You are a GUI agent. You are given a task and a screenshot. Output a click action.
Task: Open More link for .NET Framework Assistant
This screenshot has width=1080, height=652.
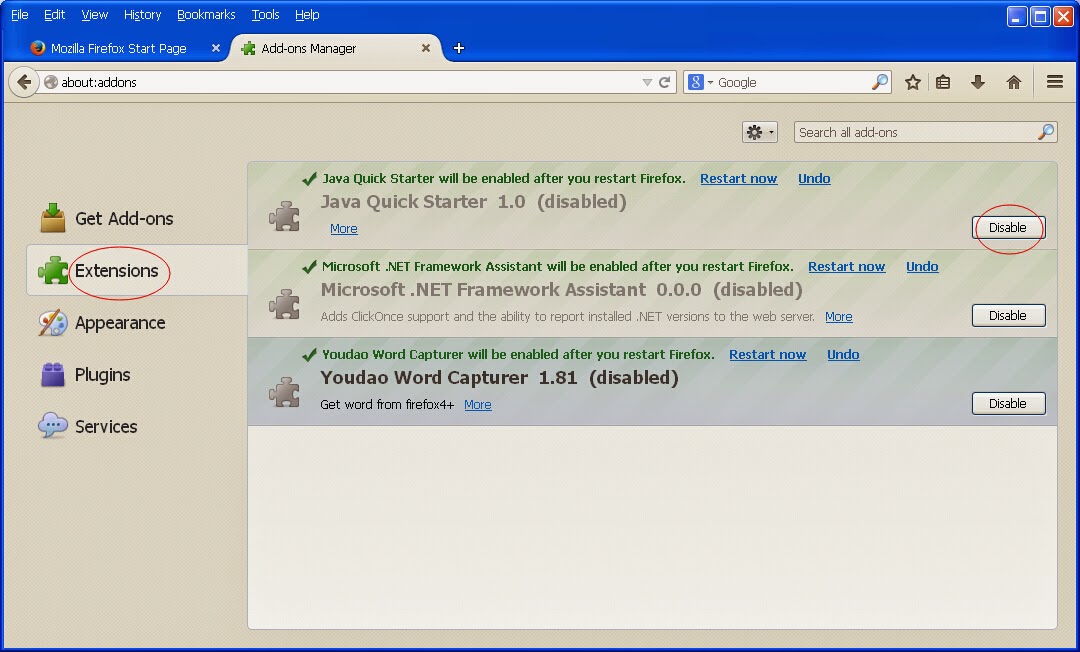[839, 317]
